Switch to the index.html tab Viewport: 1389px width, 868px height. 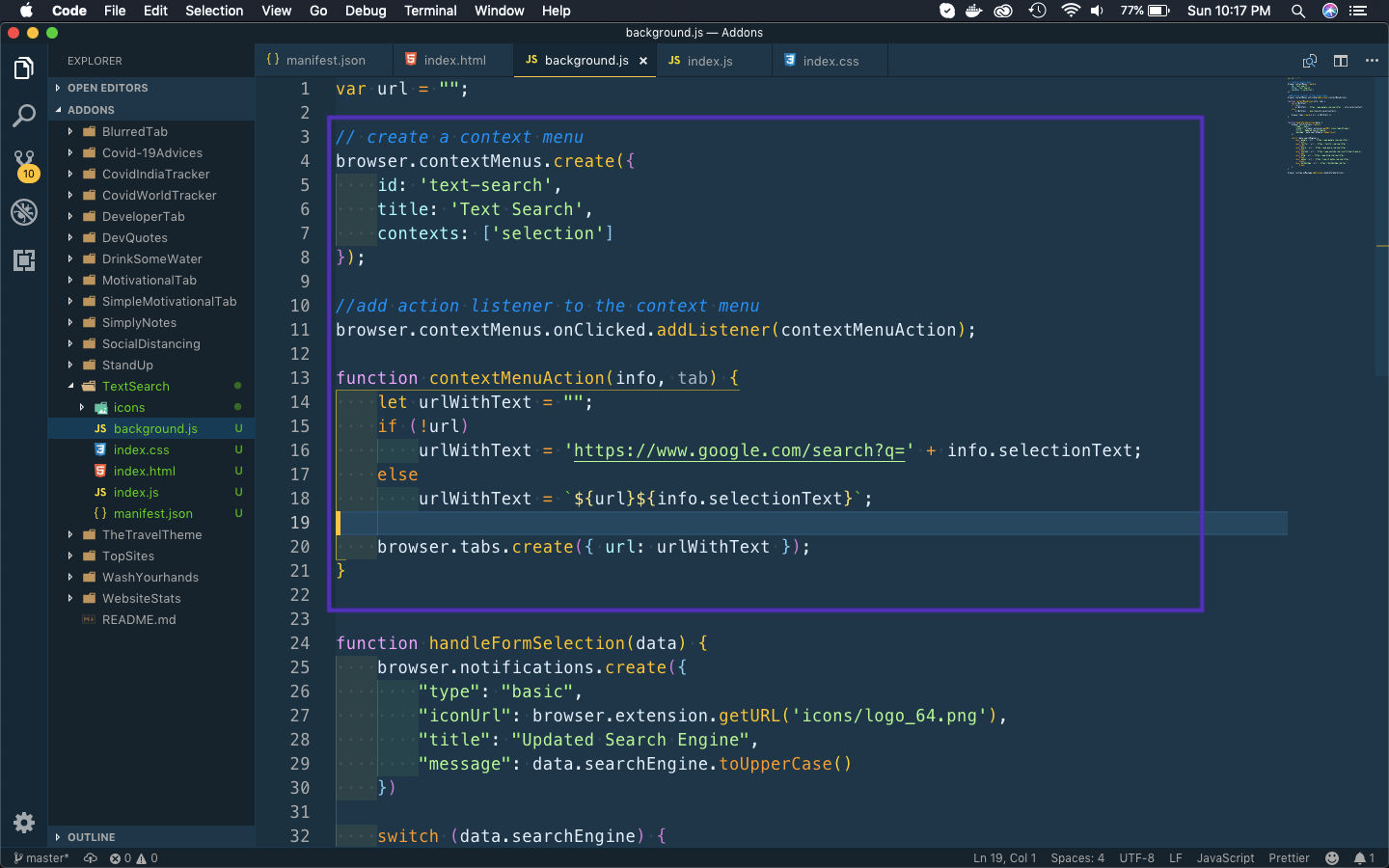(453, 60)
